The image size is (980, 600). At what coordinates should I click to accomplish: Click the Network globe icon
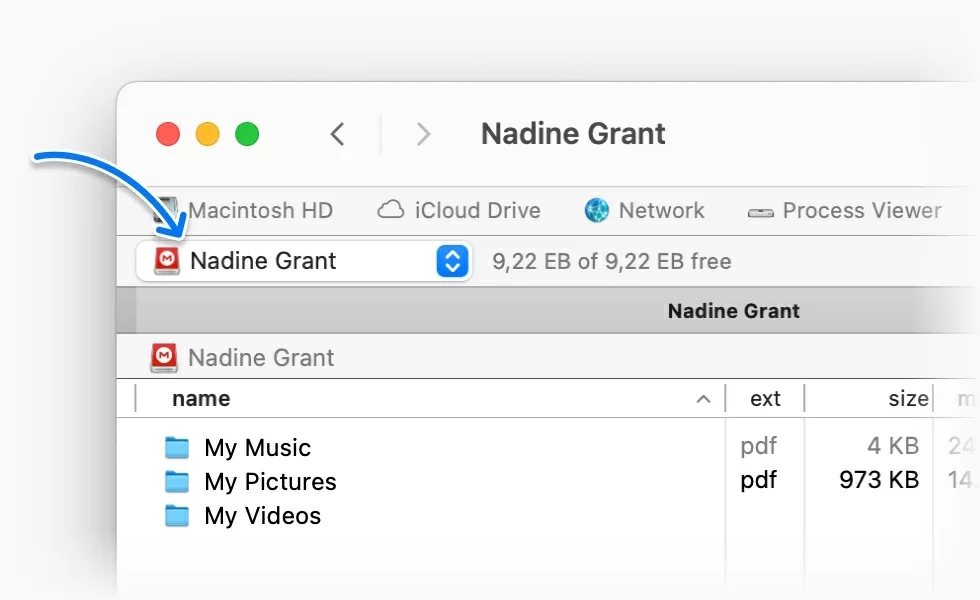(597, 211)
